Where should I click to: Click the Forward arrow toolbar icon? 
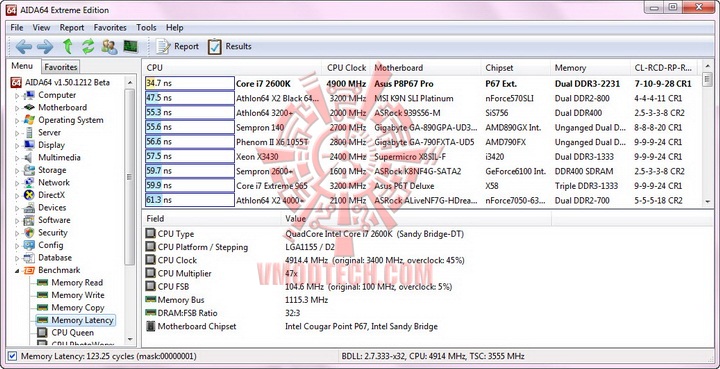(45, 46)
